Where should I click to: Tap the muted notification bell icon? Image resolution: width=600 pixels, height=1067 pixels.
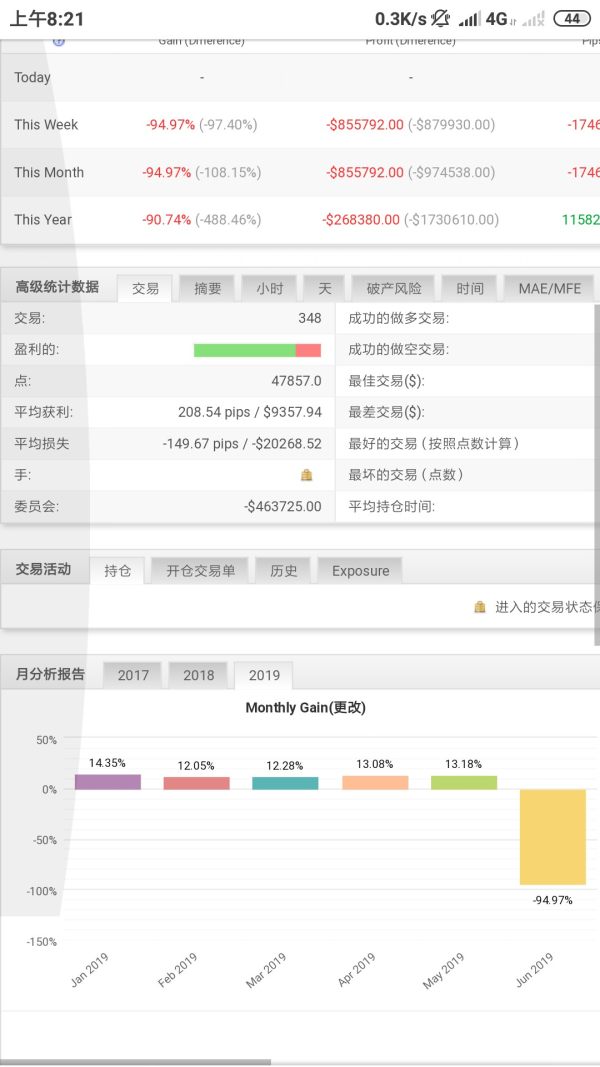(x=442, y=18)
